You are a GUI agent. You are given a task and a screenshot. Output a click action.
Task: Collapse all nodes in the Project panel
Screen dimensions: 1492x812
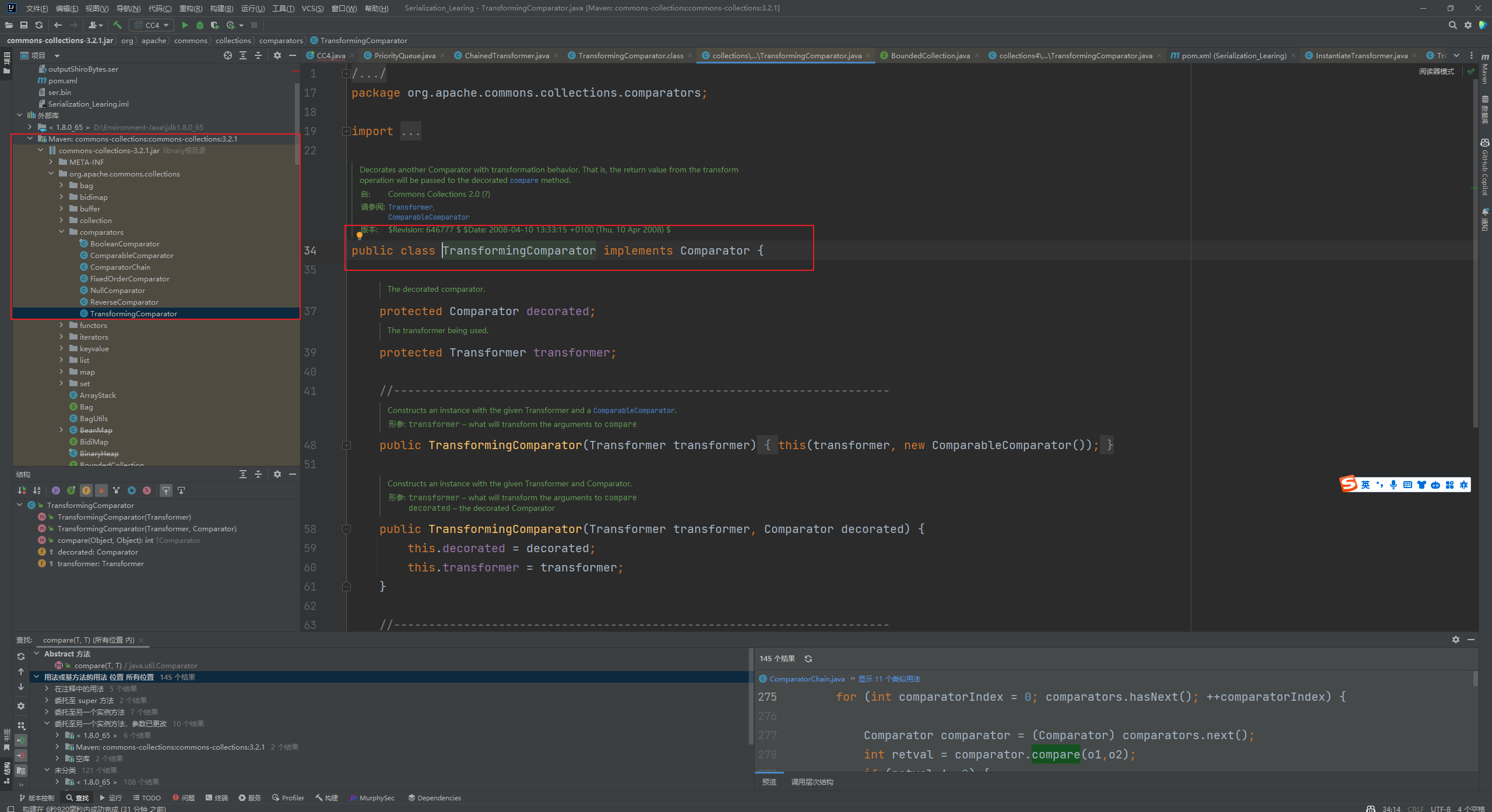[258, 55]
